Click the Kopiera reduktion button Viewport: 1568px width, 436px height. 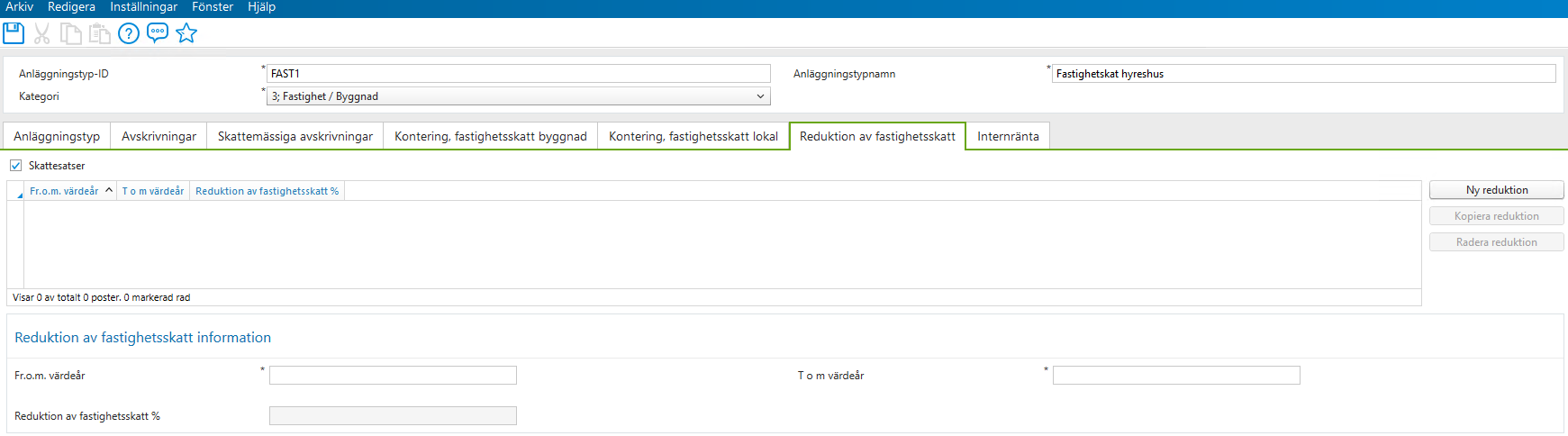pyautogui.click(x=1497, y=216)
